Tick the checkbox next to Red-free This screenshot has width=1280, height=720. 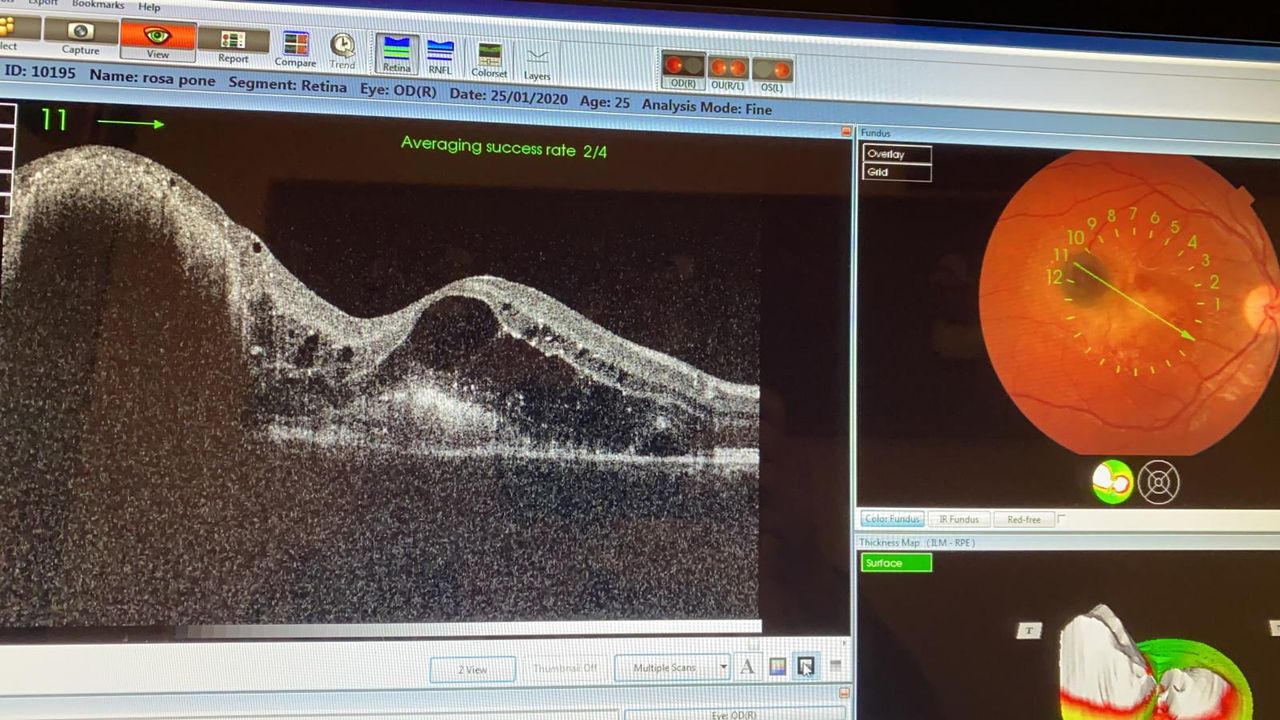click(1062, 519)
